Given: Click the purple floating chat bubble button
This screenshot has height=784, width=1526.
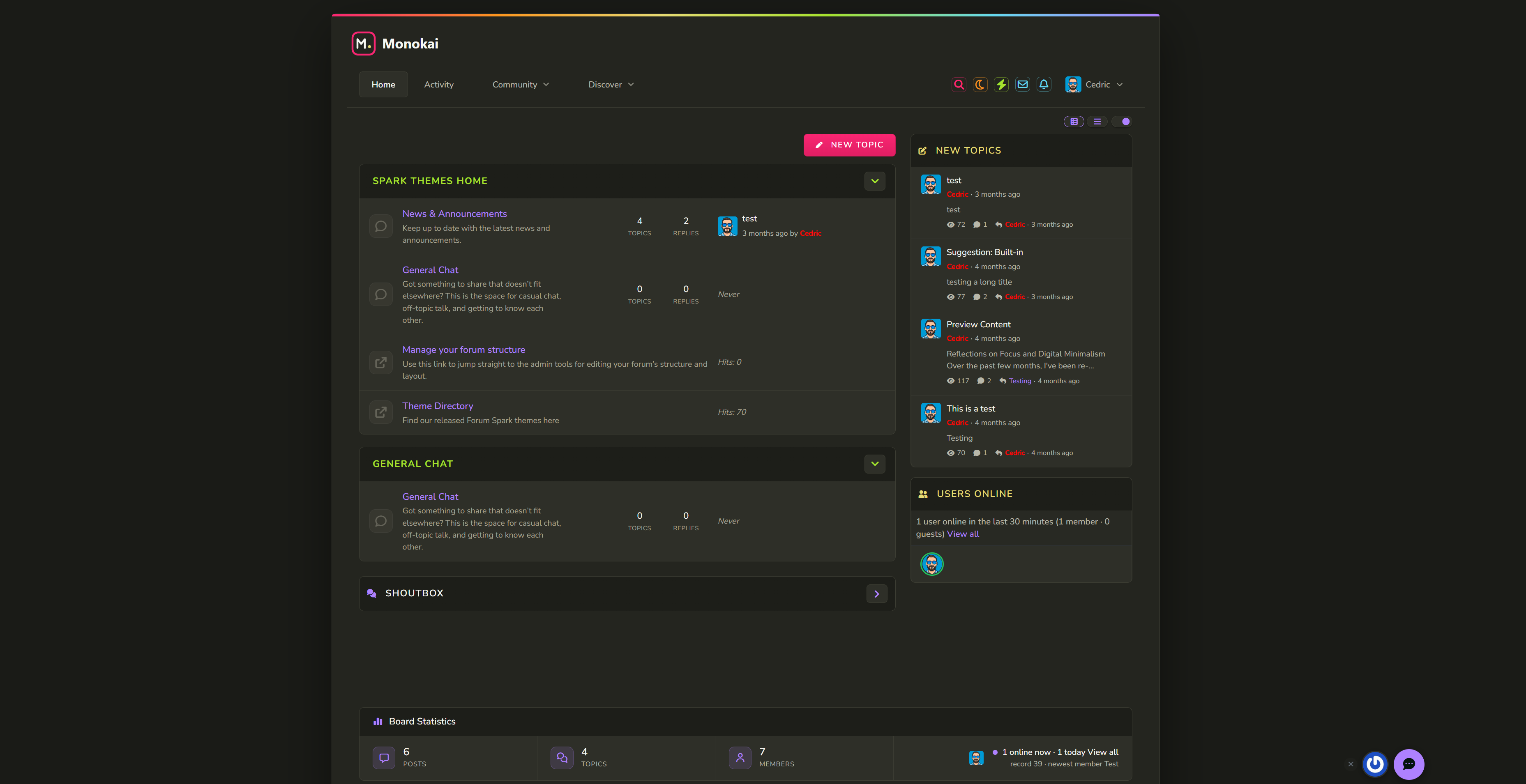Looking at the screenshot, I should (1409, 764).
